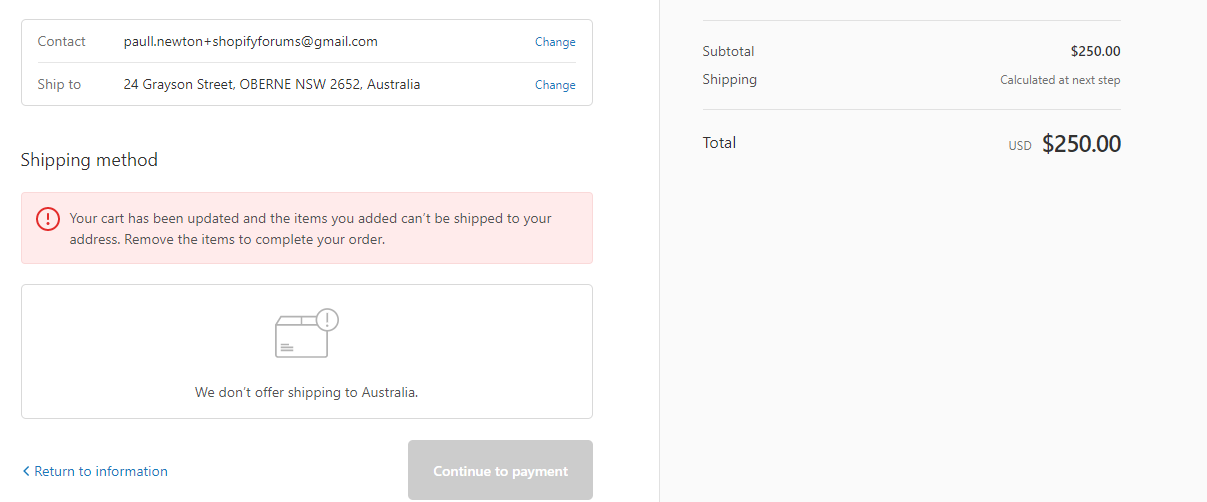Change the Ship to address

(x=555, y=85)
